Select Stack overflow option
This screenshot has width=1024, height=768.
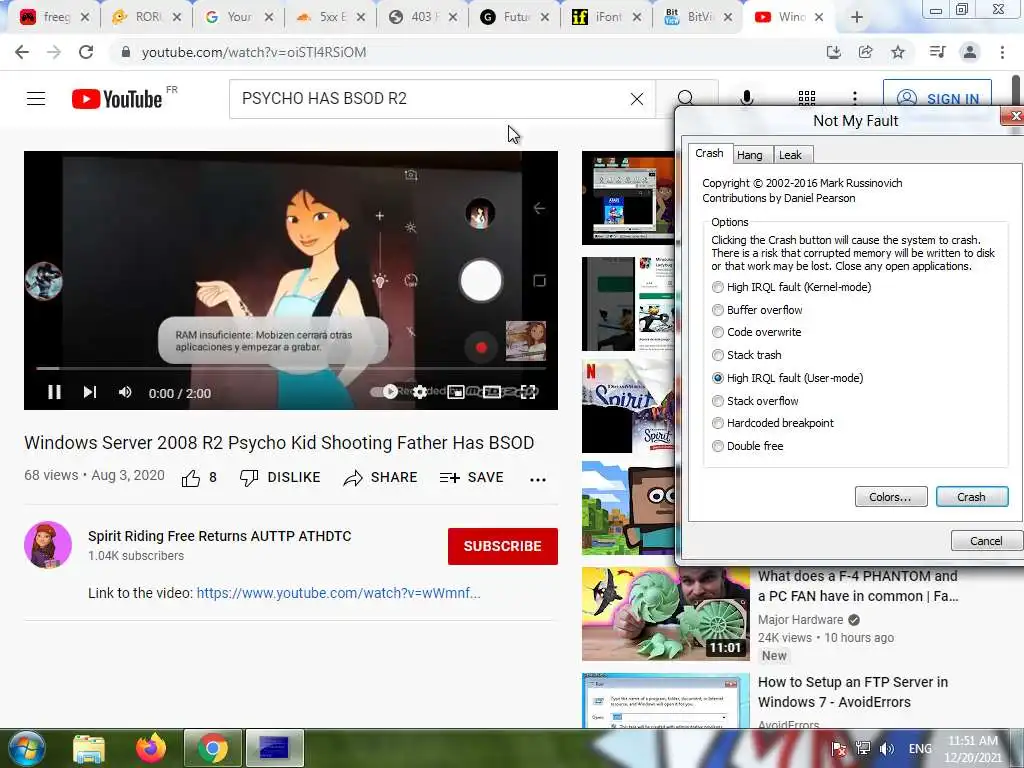(x=755, y=401)
